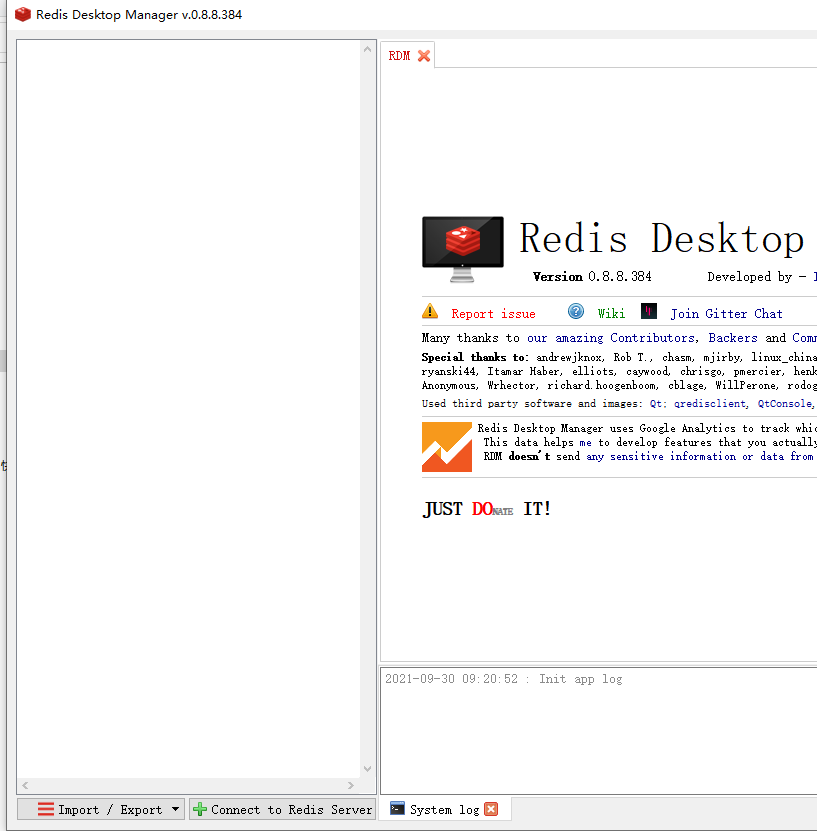This screenshot has height=831, width=817.
Task: Click the red Import / Export list icon
Action: (46, 809)
